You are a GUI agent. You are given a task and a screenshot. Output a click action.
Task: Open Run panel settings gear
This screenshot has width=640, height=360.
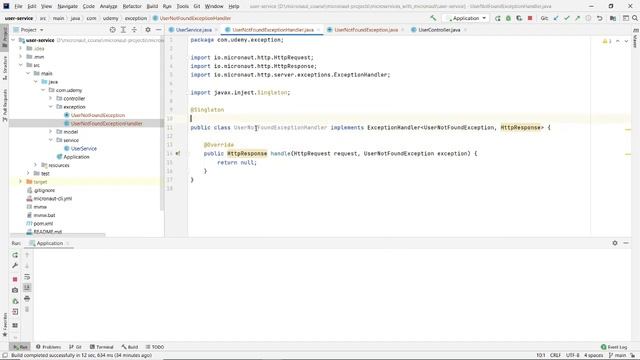[615, 243]
